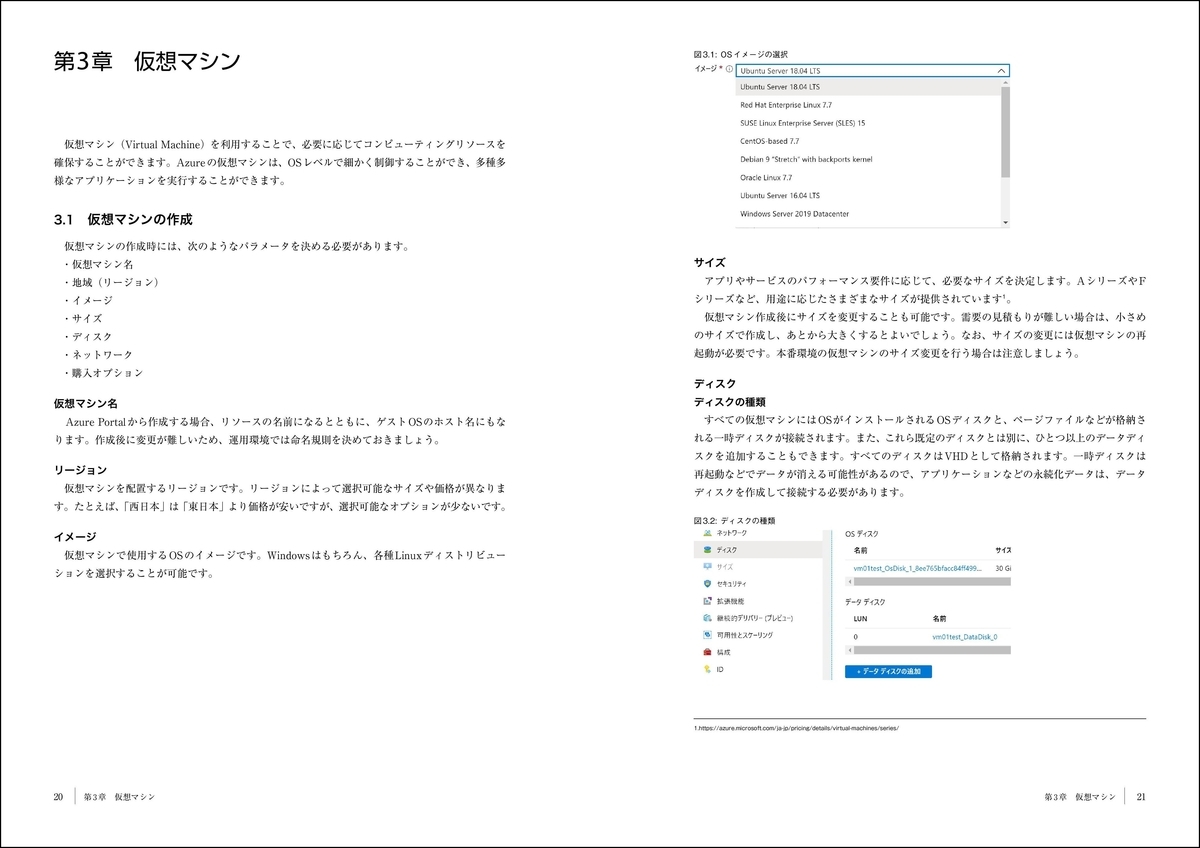Click the サイズ monitor icon
The image size is (1200, 848).
point(707,566)
